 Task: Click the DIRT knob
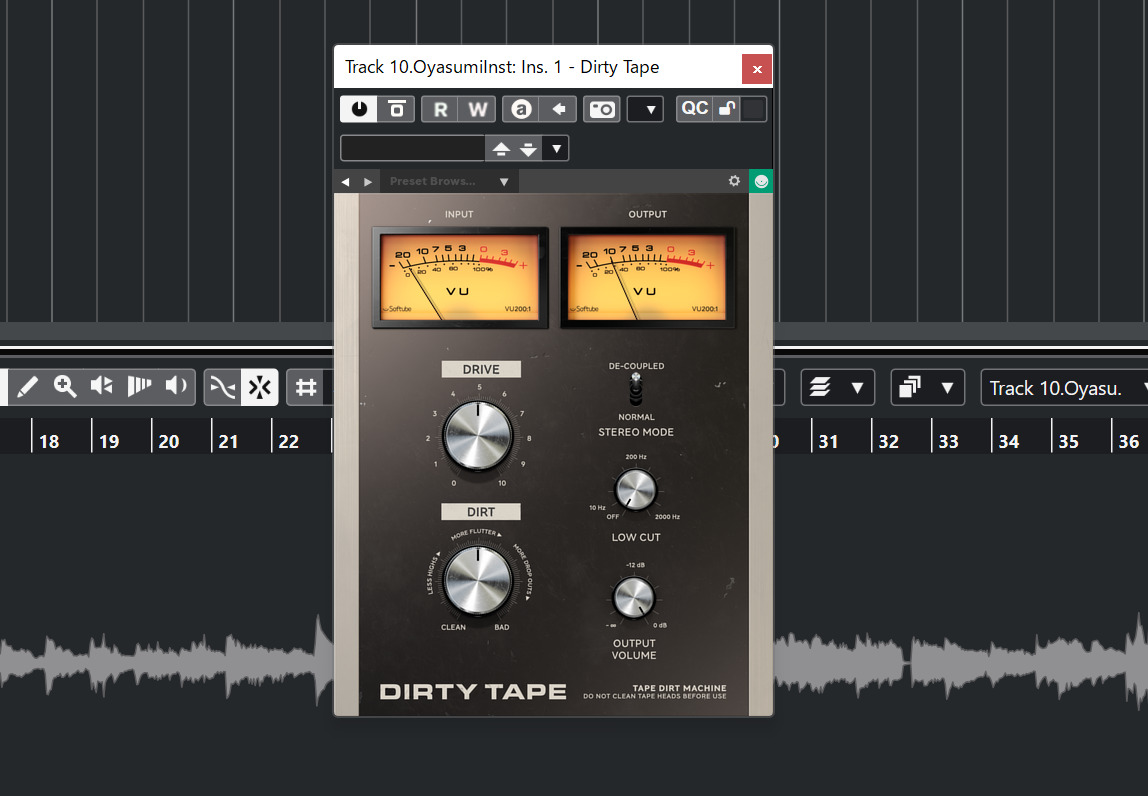point(478,580)
